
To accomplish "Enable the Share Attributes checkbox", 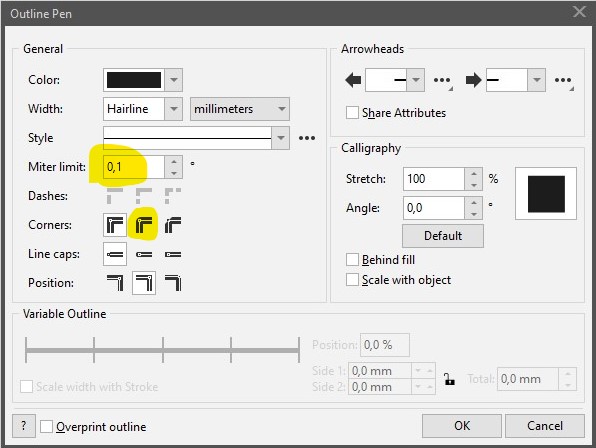I will point(352,112).
